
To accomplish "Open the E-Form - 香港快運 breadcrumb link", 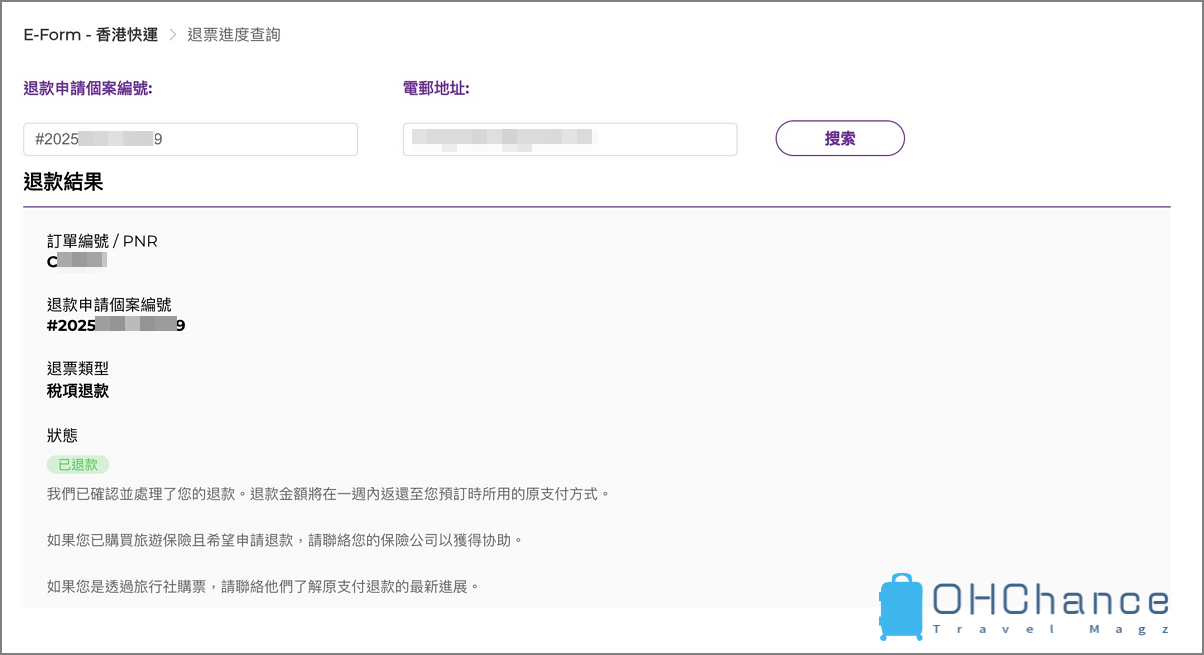I will pos(91,35).
